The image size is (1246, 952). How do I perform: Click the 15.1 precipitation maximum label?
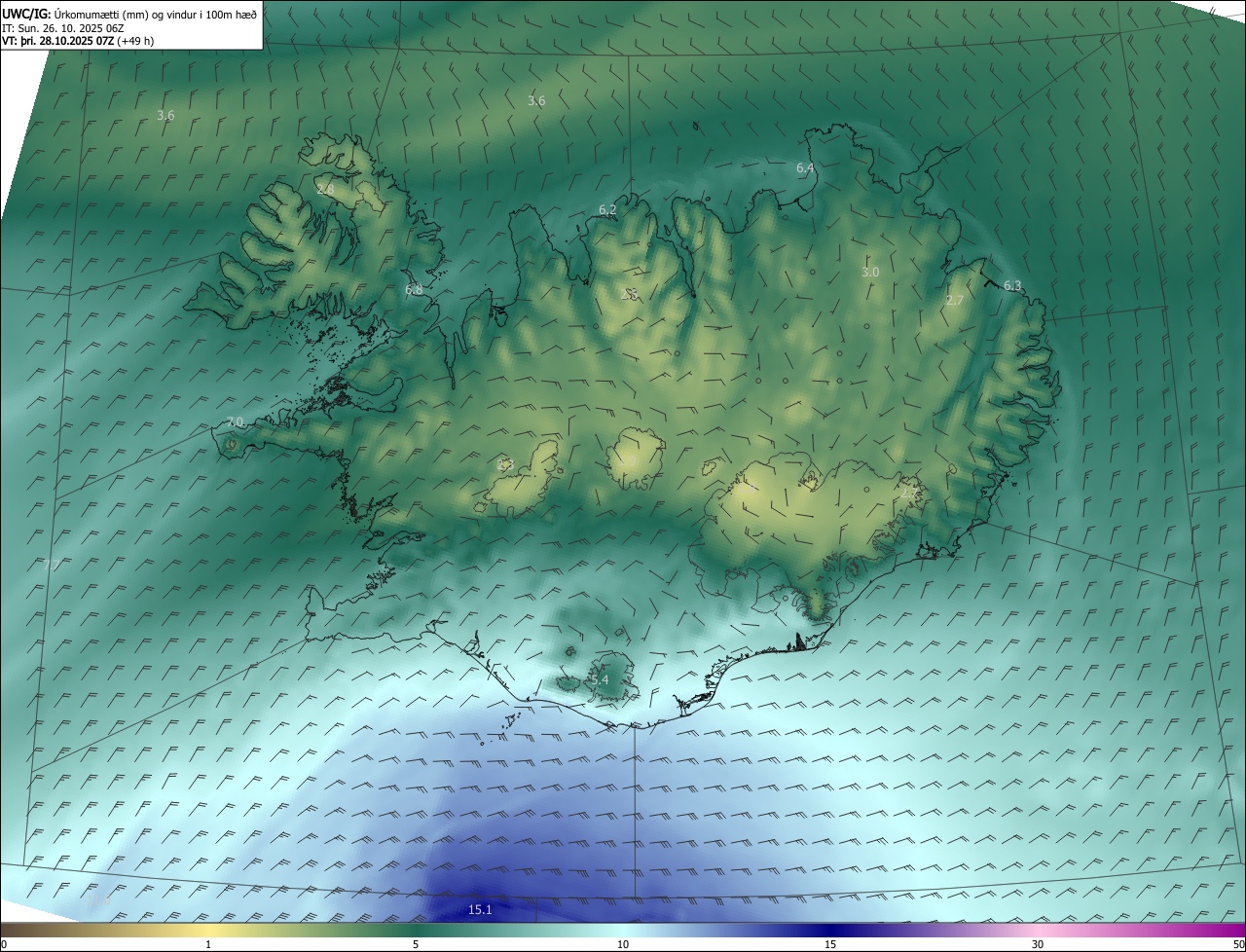pyautogui.click(x=480, y=909)
